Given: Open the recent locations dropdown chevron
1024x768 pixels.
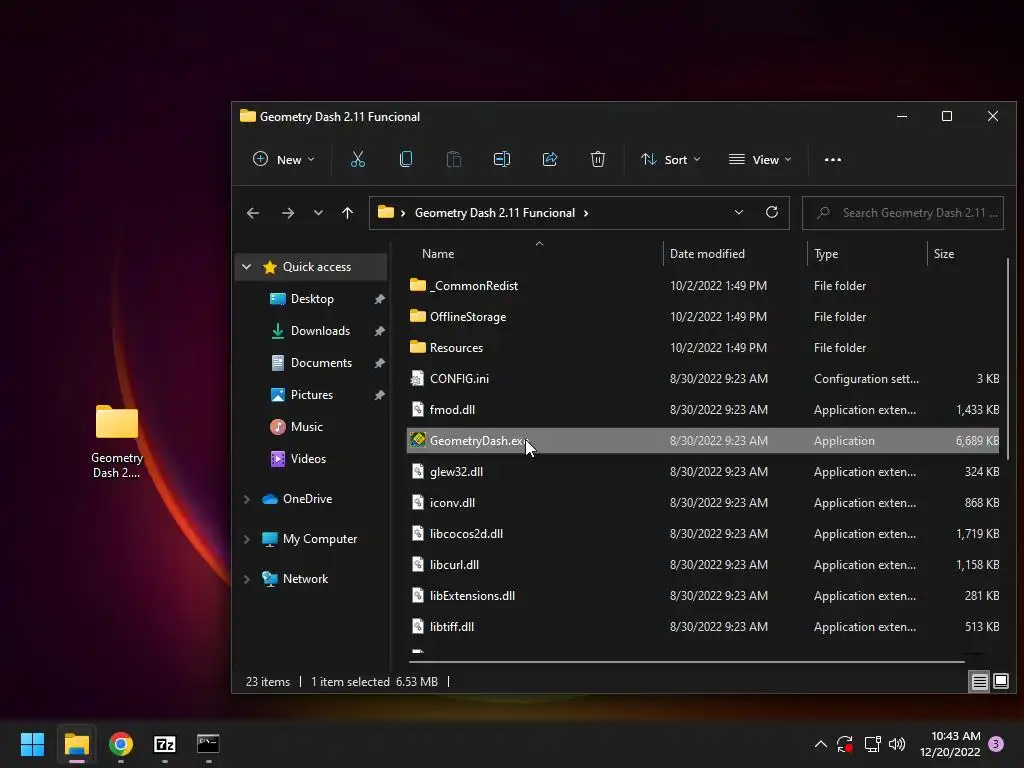Looking at the screenshot, I should click(318, 213).
